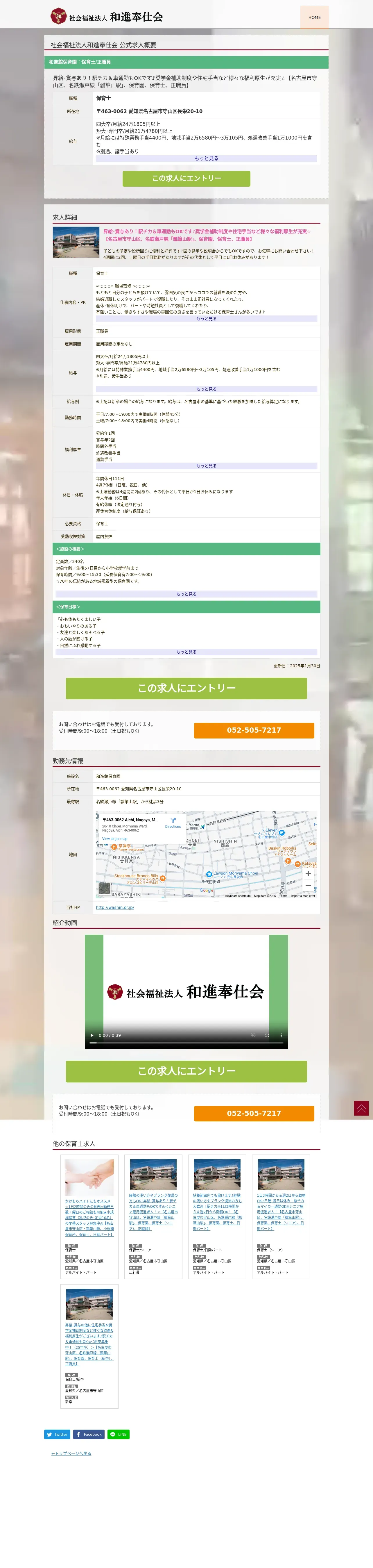Viewport: 373px width, 1568px height.
Task: Click the '和進館保育園：保育士/正職員' green heading
Action: tap(186, 62)
